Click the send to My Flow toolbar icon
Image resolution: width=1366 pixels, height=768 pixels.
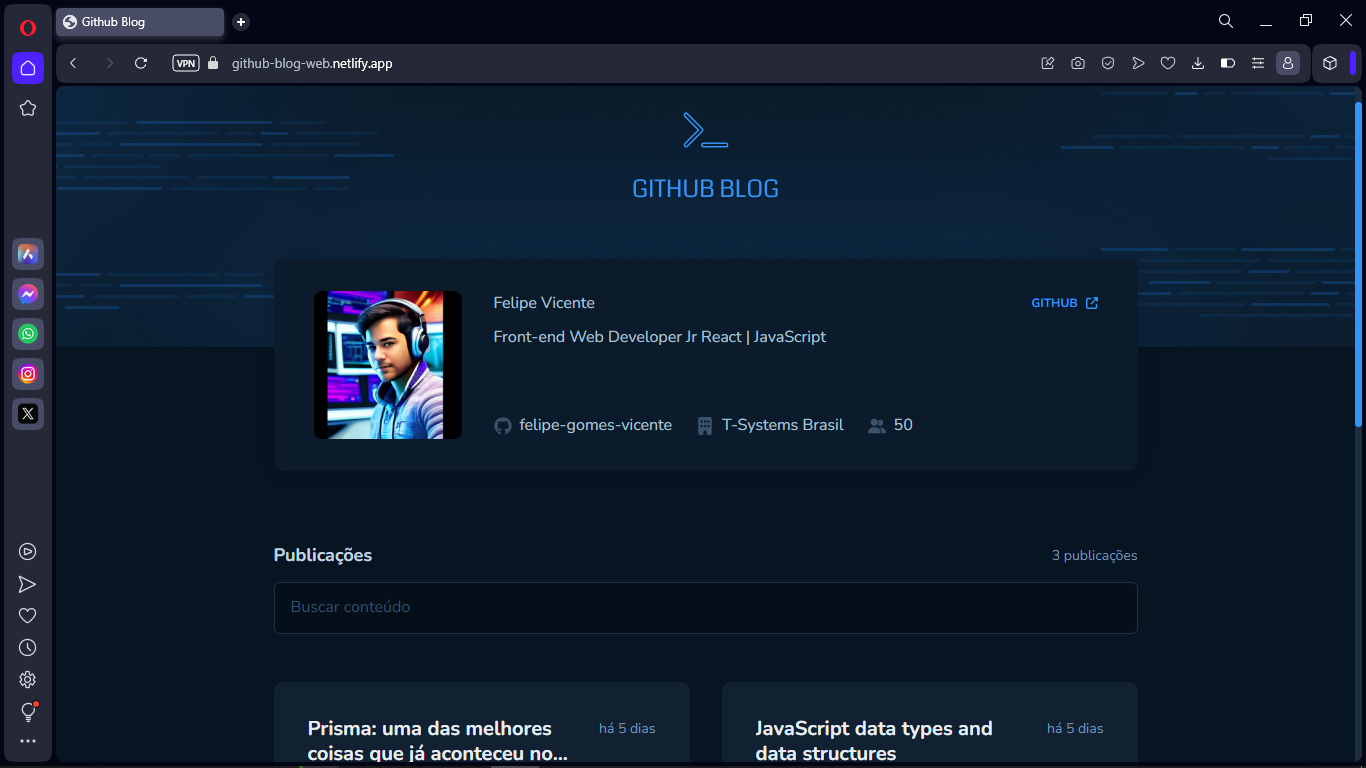1138,63
